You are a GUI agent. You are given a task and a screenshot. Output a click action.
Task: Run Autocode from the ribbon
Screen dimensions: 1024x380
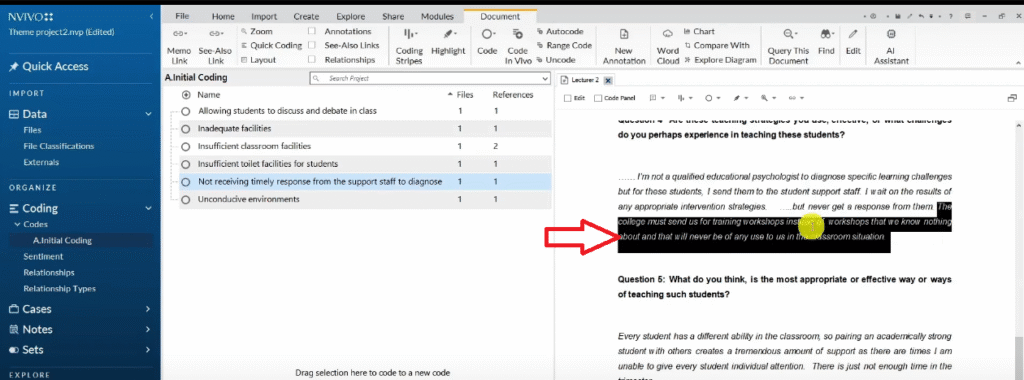(x=560, y=31)
